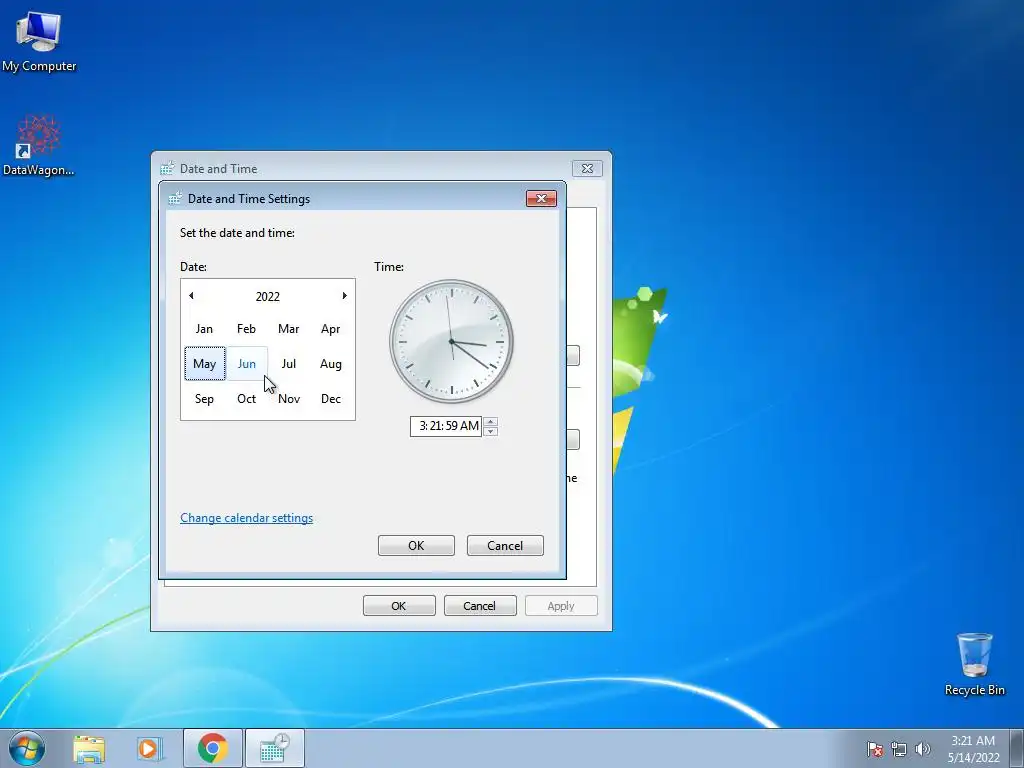
Task: Select May in the month grid
Action: (x=204, y=364)
